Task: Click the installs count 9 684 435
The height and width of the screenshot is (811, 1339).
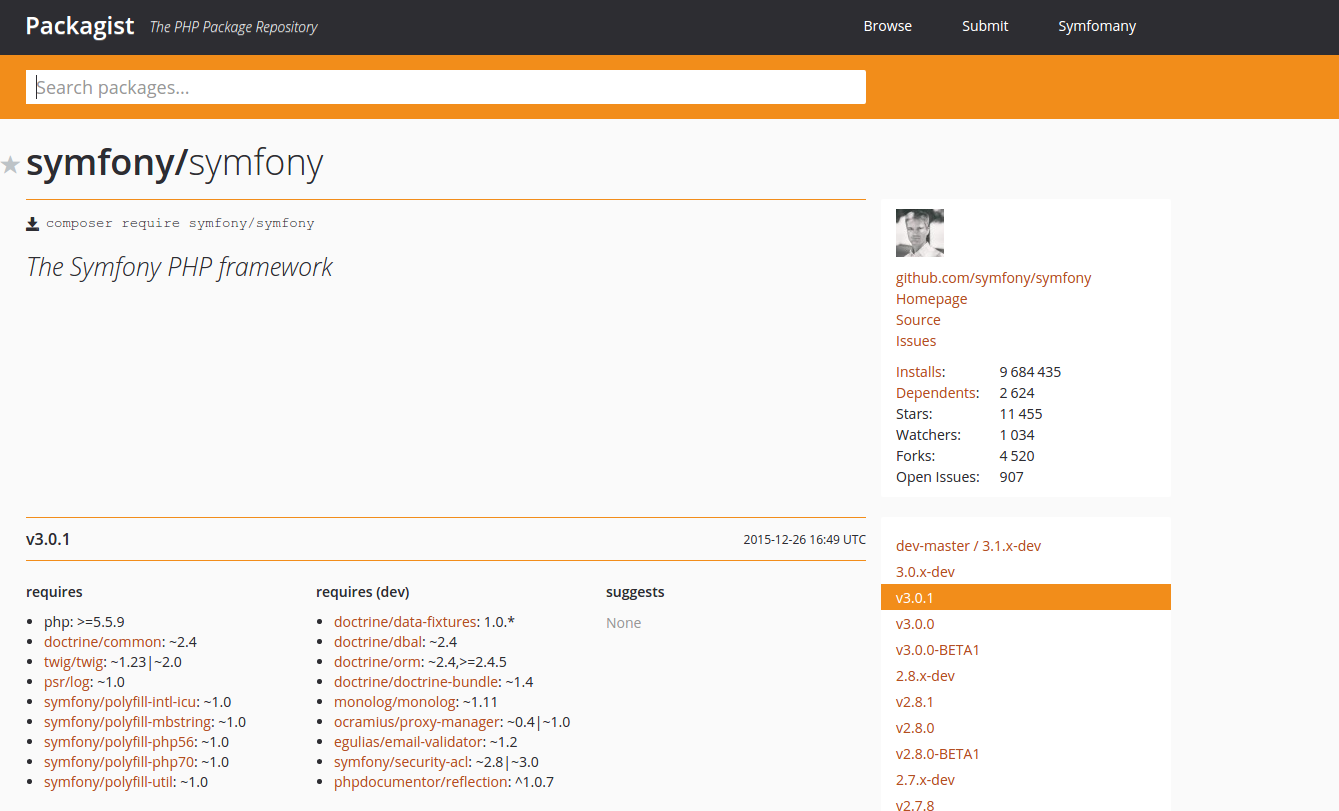Action: (1030, 372)
